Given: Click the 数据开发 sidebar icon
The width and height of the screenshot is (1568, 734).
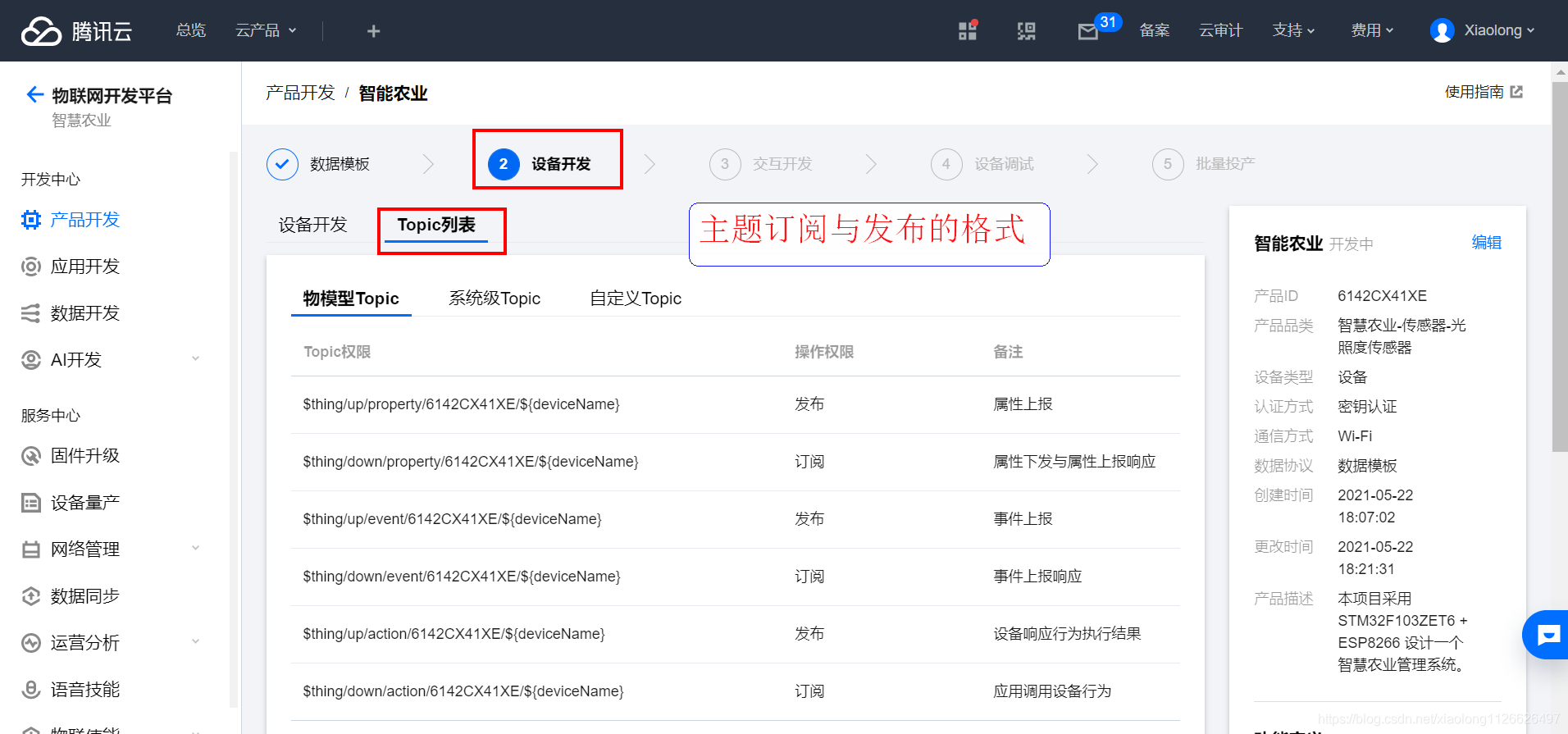Looking at the screenshot, I should pyautogui.click(x=31, y=313).
